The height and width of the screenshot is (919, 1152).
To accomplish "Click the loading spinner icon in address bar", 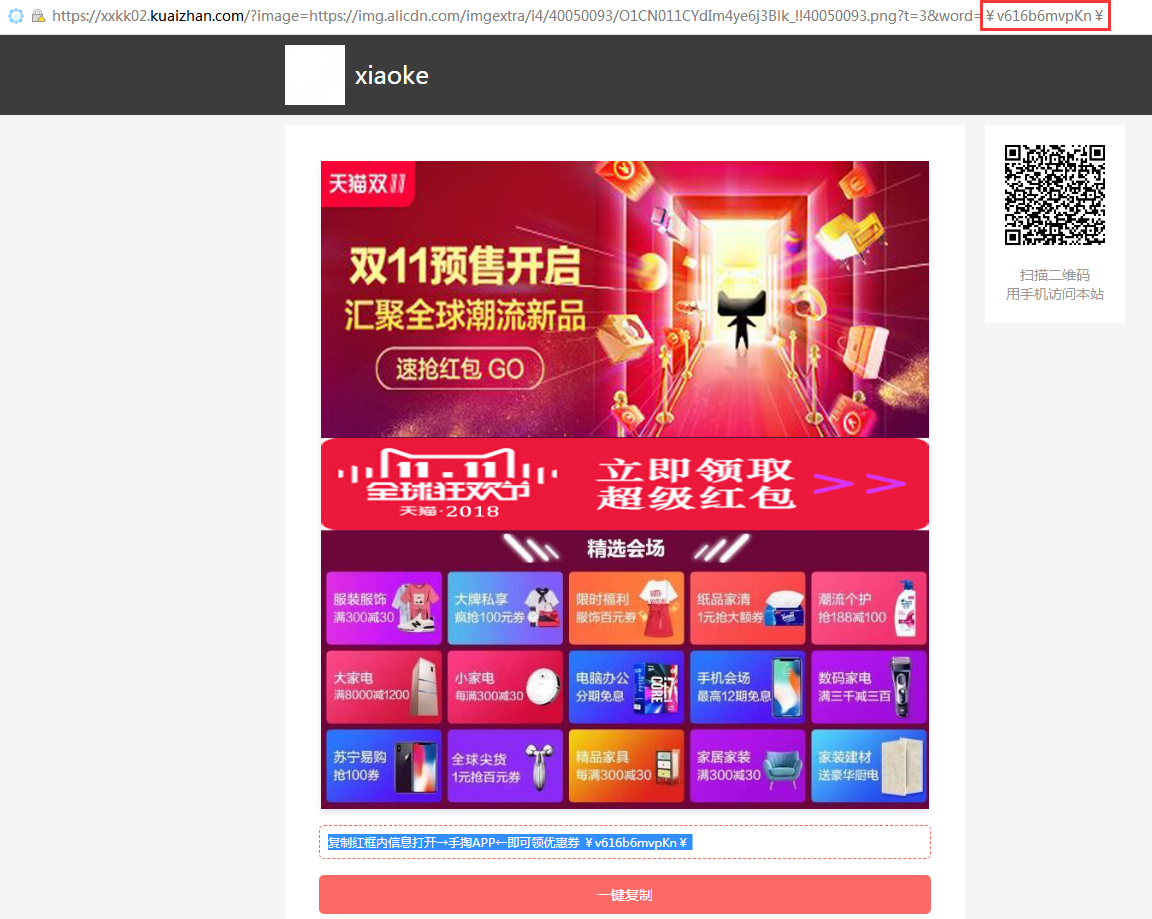I will click(x=16, y=15).
